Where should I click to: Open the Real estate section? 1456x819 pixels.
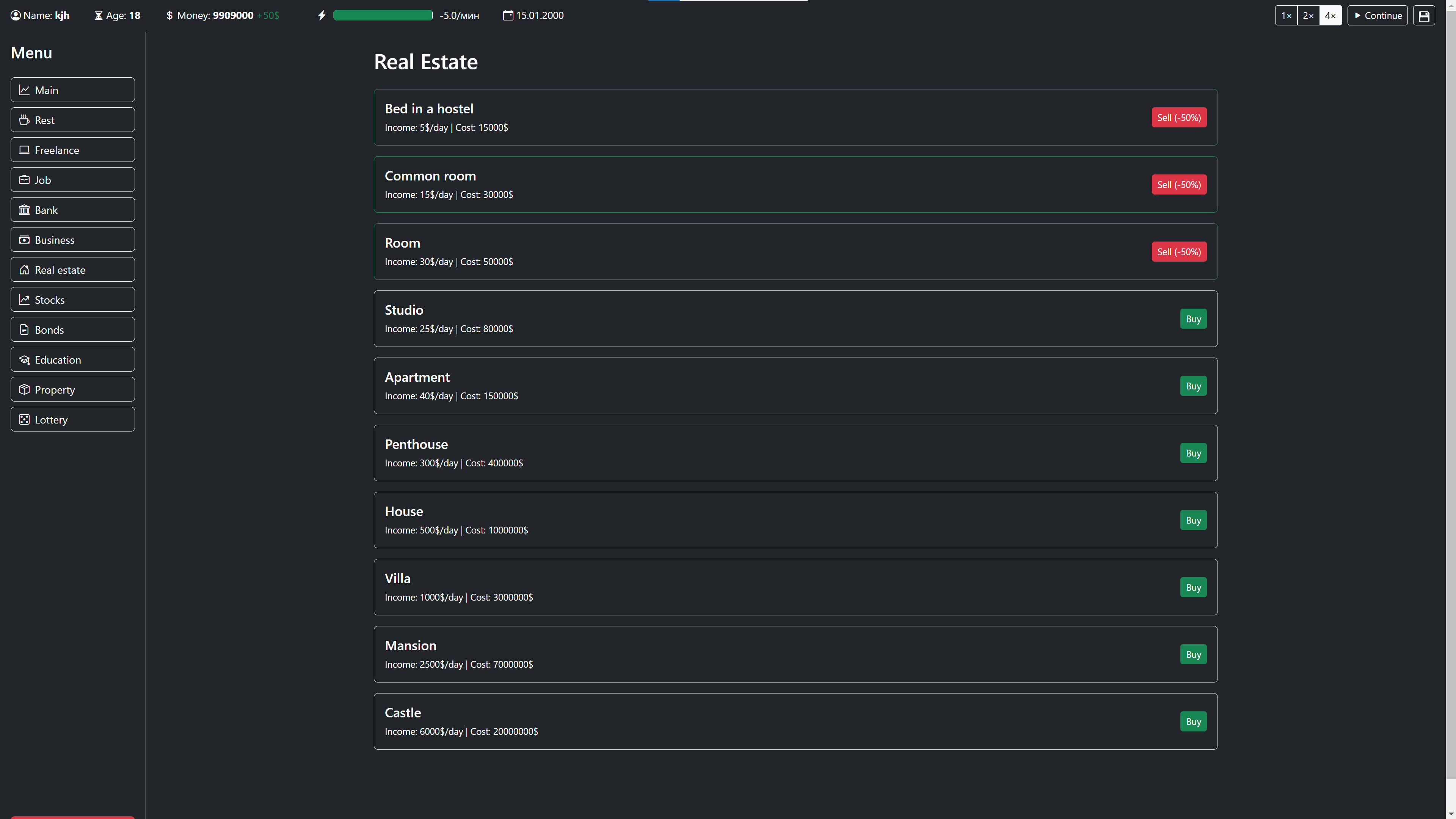coord(72,270)
